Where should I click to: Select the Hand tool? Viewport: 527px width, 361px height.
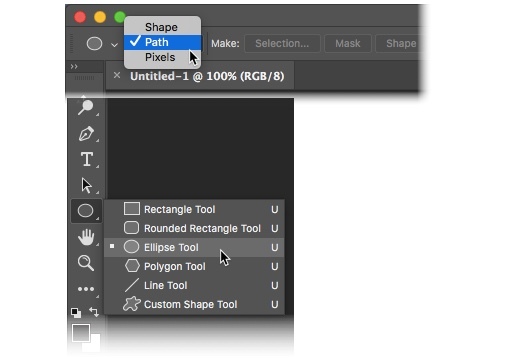[x=86, y=237]
